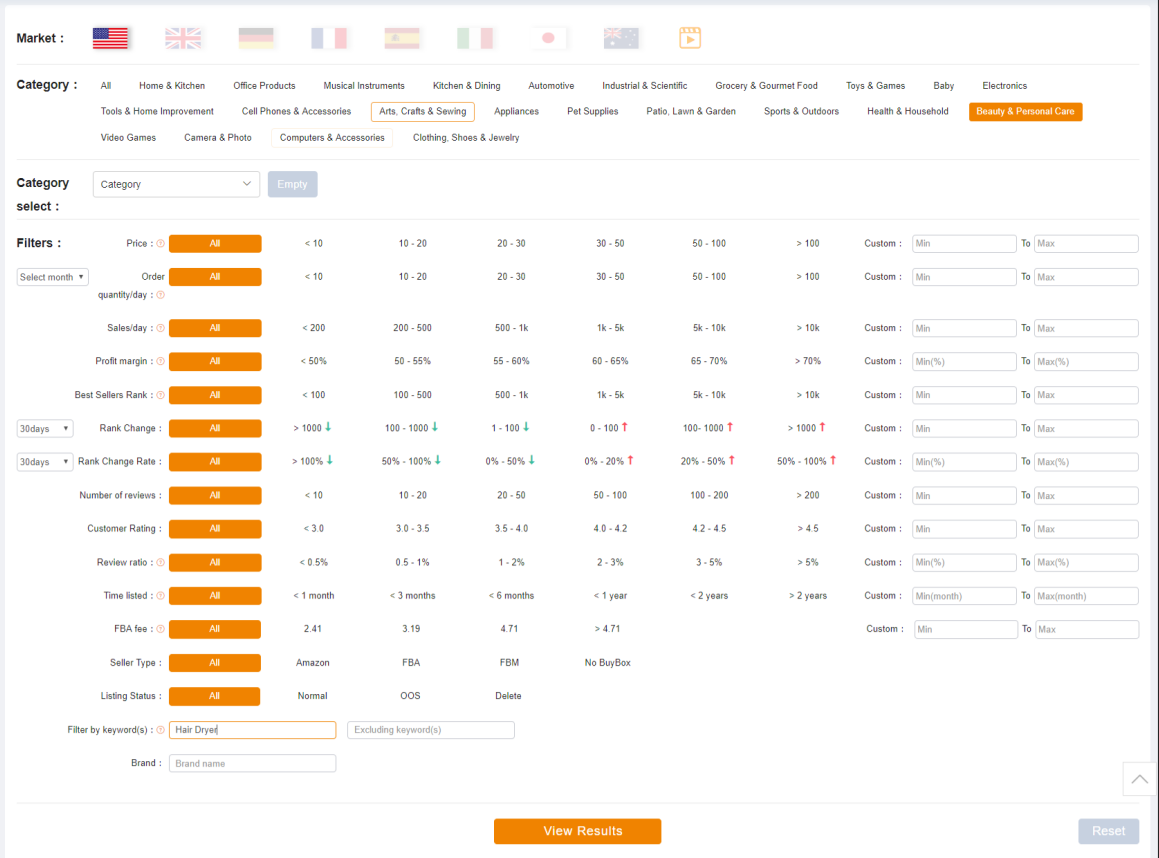Open the Select month dropdown

click(52, 277)
